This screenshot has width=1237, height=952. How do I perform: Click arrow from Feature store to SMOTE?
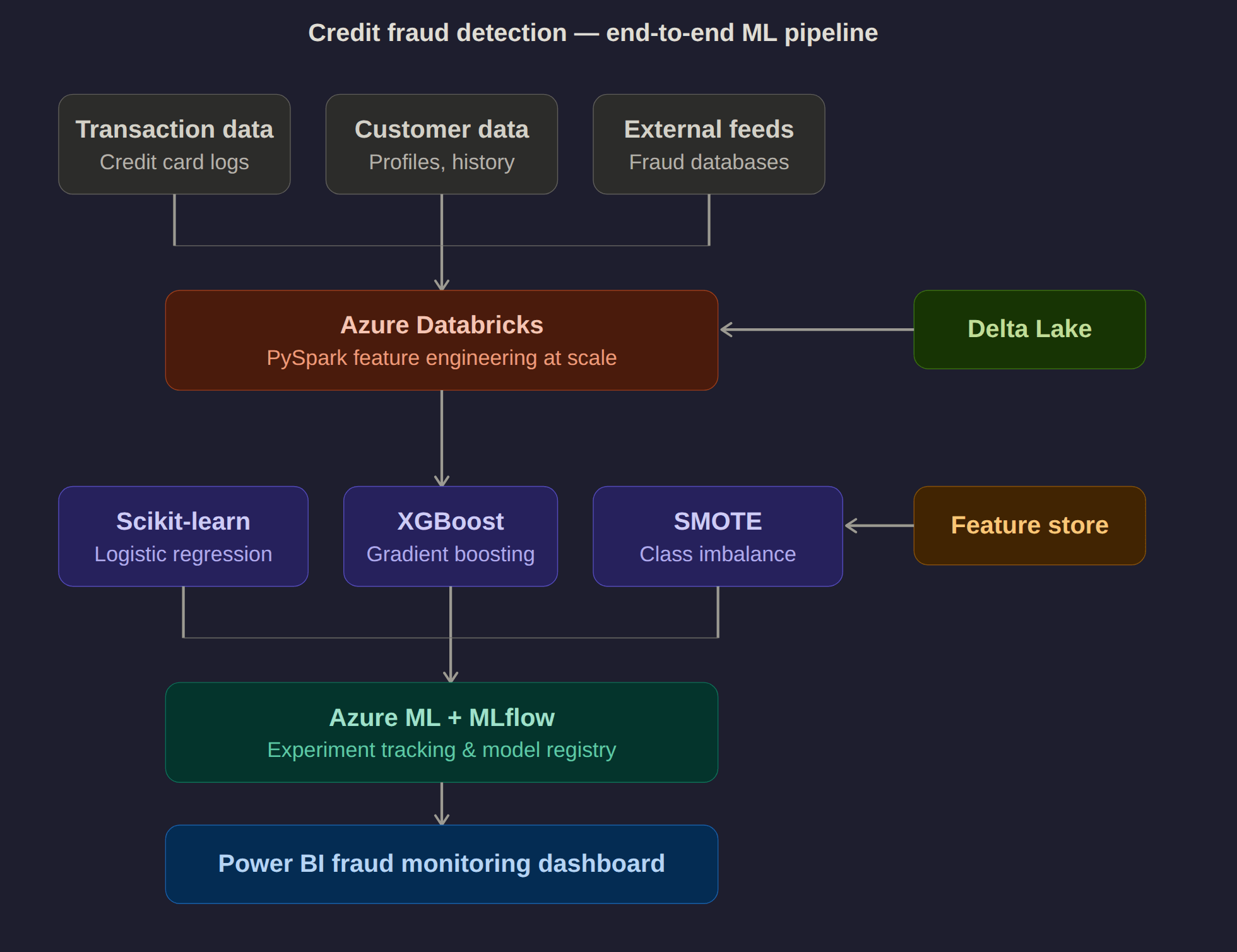[880, 525]
